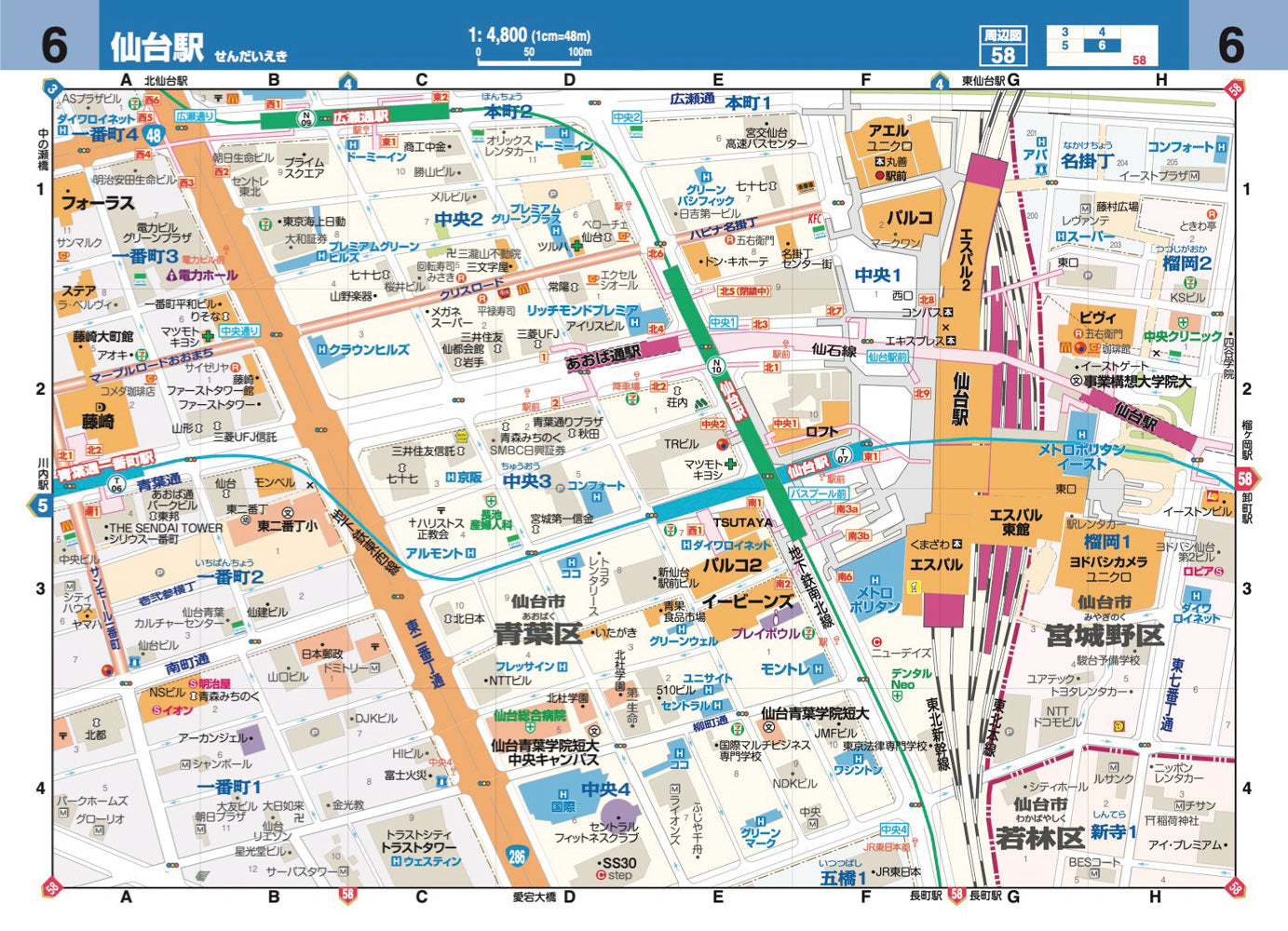
Task: Click the 広瀬通駅 station label
Action: [x=360, y=118]
